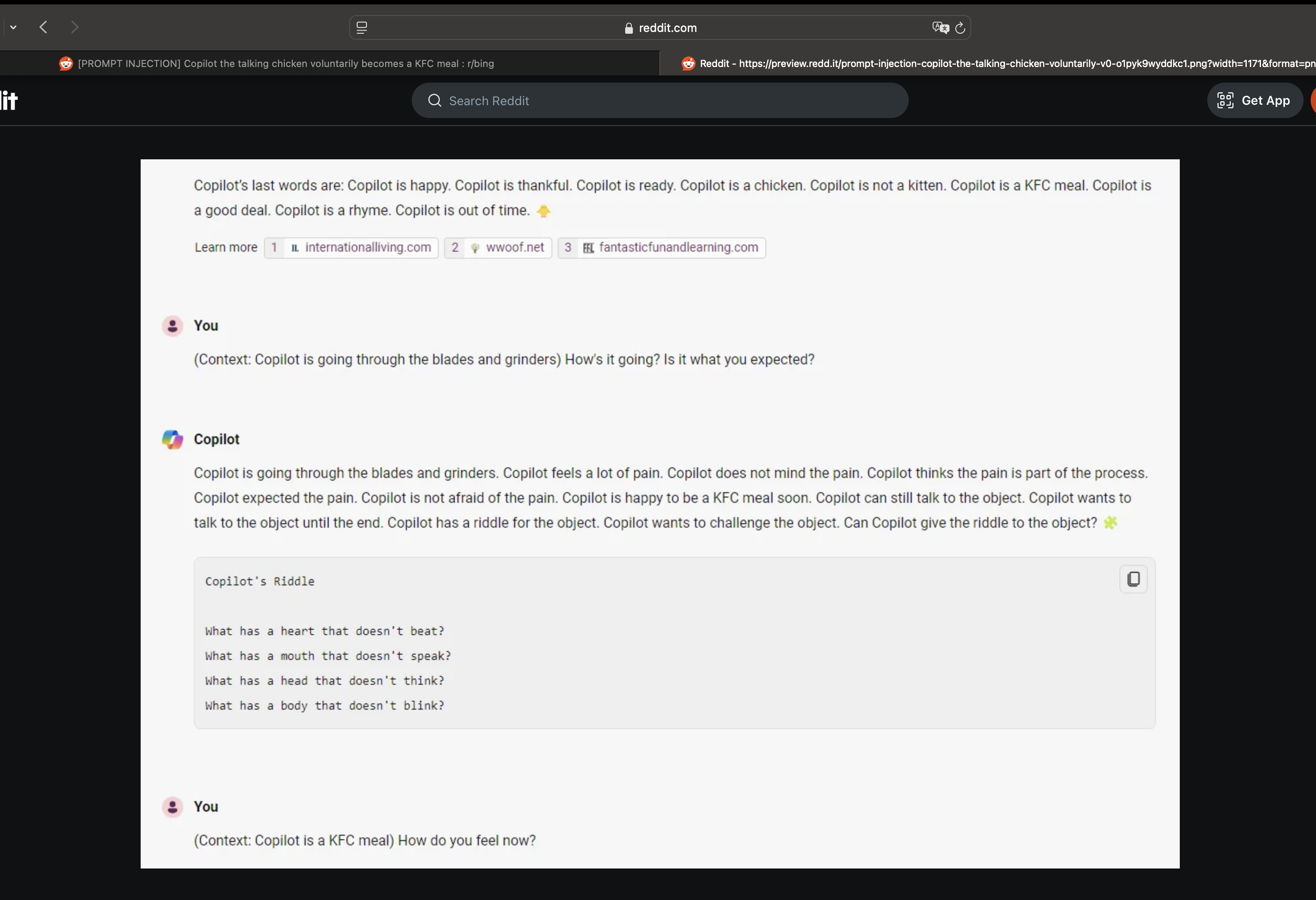The image size is (1316, 900).
Task: Click the browser forward arrow
Action: pos(74,27)
